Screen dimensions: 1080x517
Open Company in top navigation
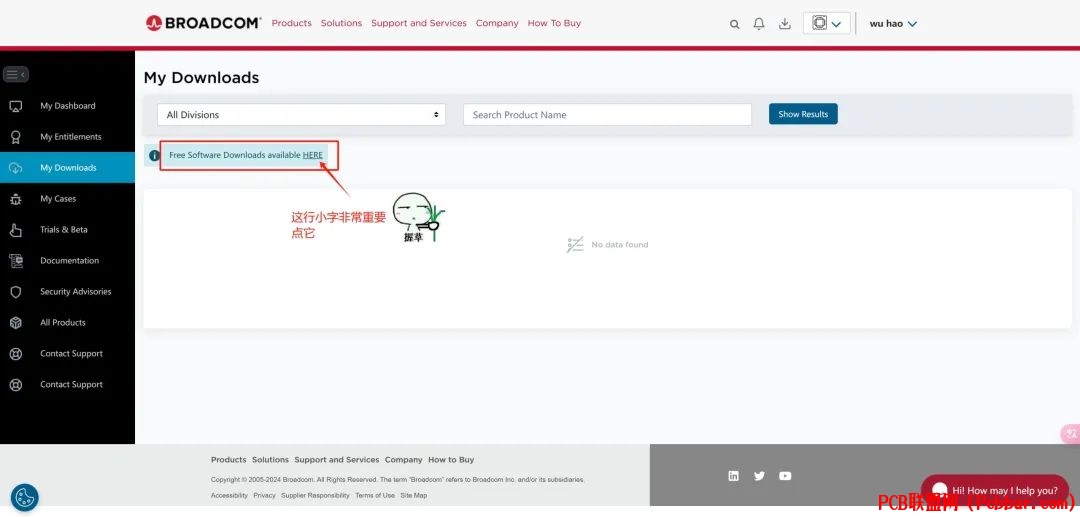coord(497,23)
